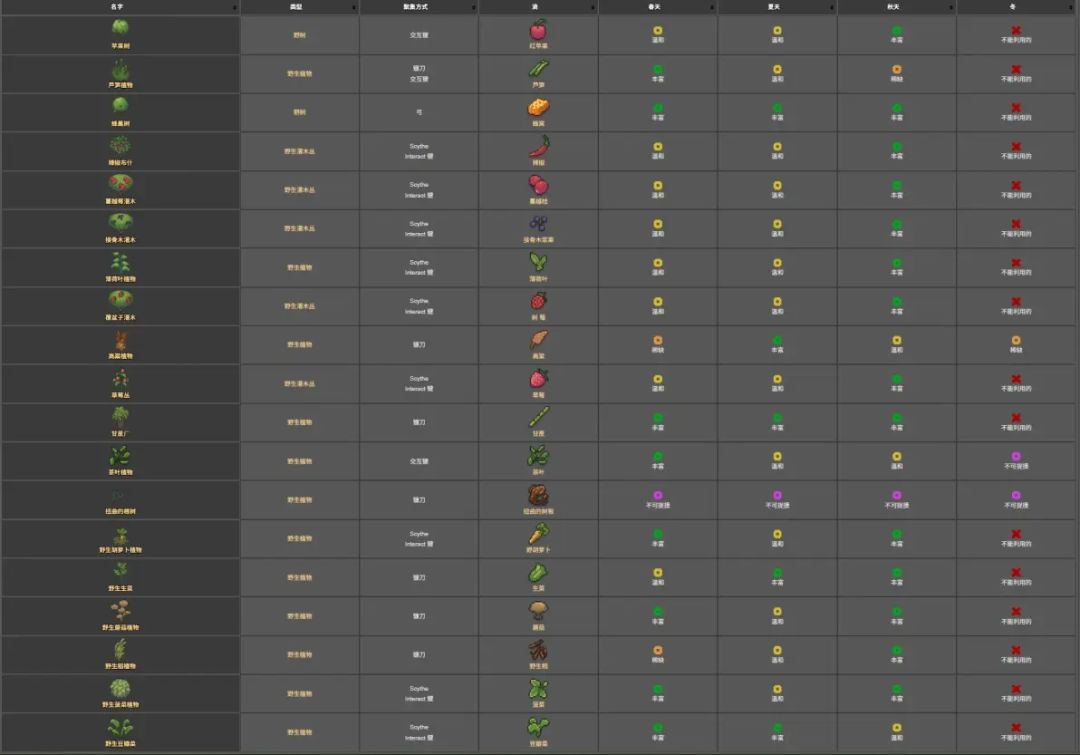The image size is (1080, 755).
Task: Sort by the 聚集方式 gathering method column arrow
Action: coord(473,8)
